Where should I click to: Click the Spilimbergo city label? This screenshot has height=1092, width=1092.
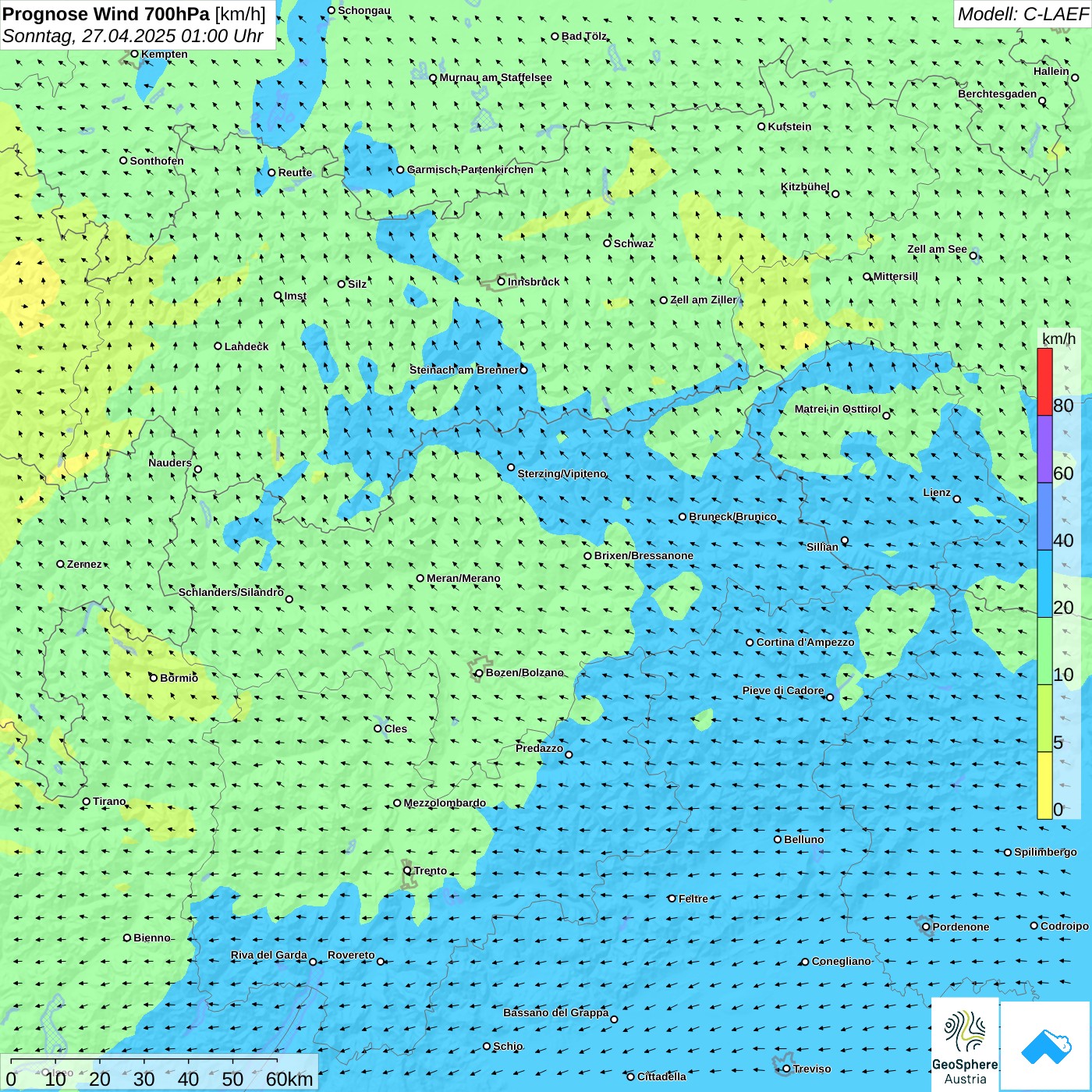click(1045, 852)
